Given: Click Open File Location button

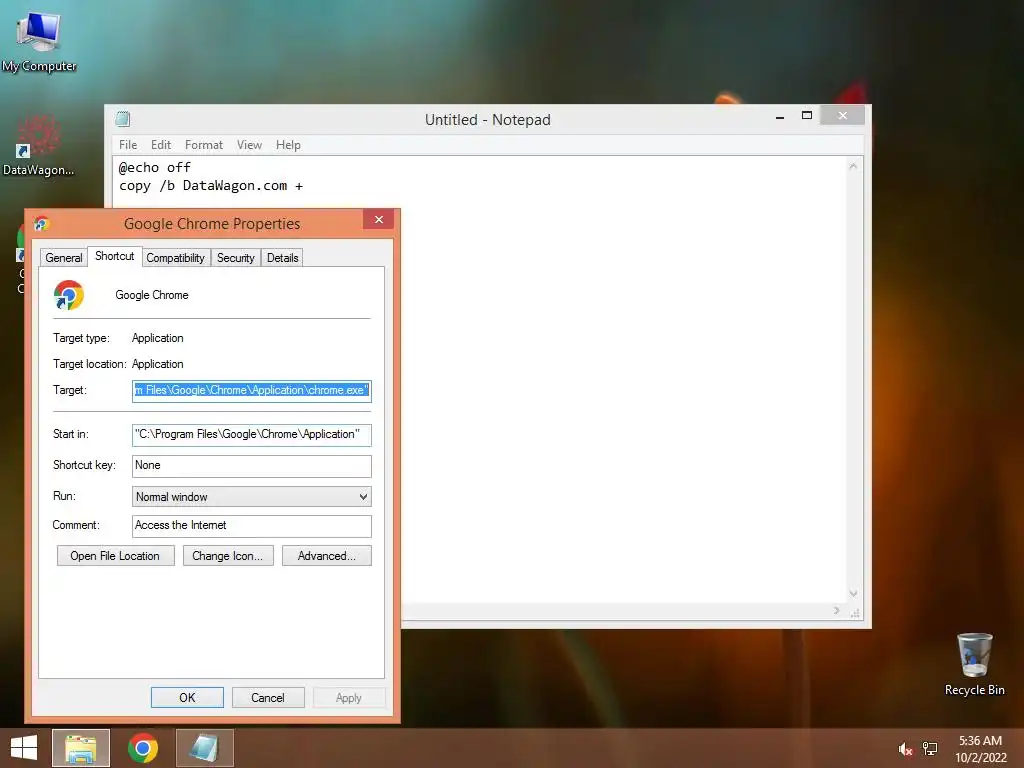Looking at the screenshot, I should click(115, 556).
